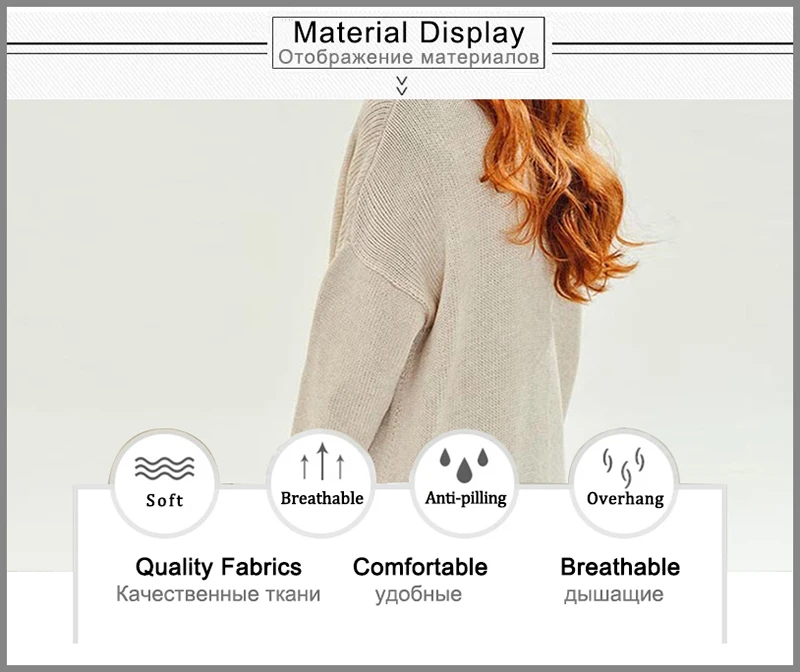Click the 'Comfortable' bold text

pos(420,567)
